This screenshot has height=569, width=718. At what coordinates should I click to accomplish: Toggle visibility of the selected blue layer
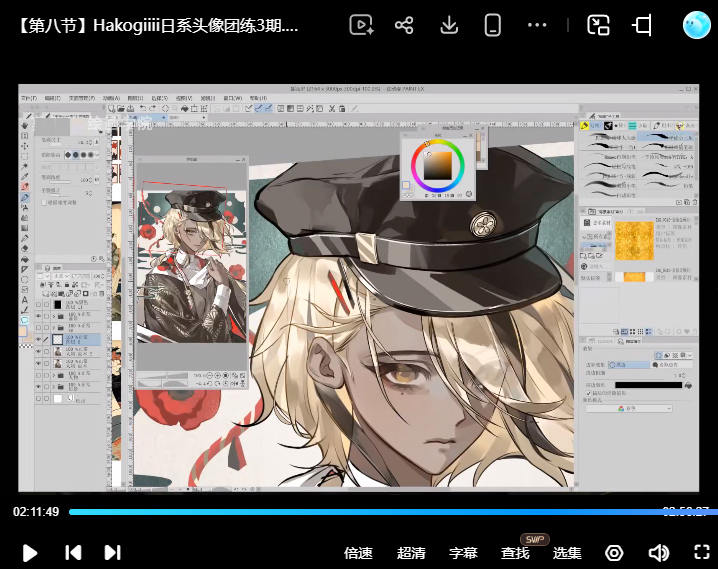click(38, 339)
